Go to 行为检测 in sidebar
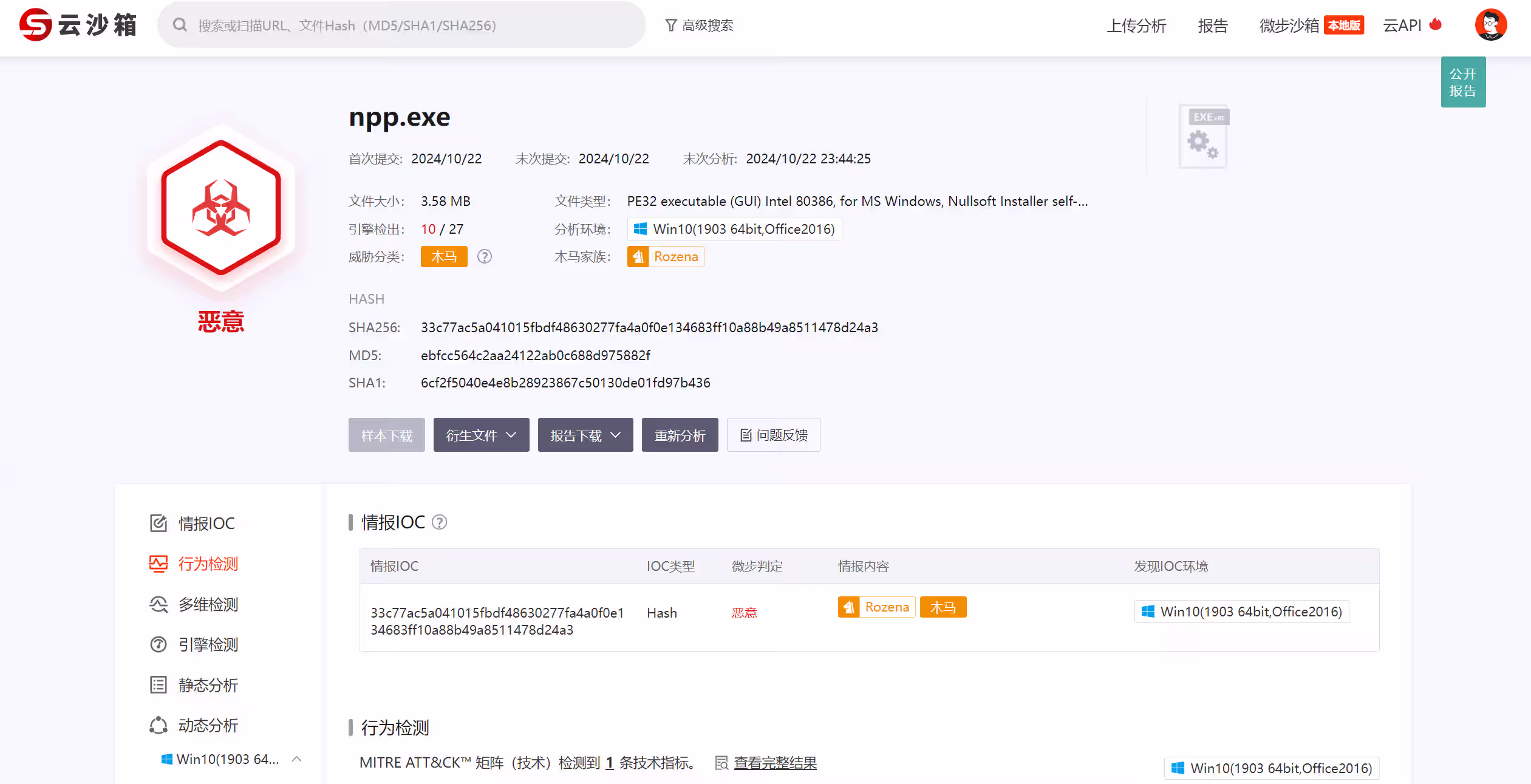 [208, 564]
